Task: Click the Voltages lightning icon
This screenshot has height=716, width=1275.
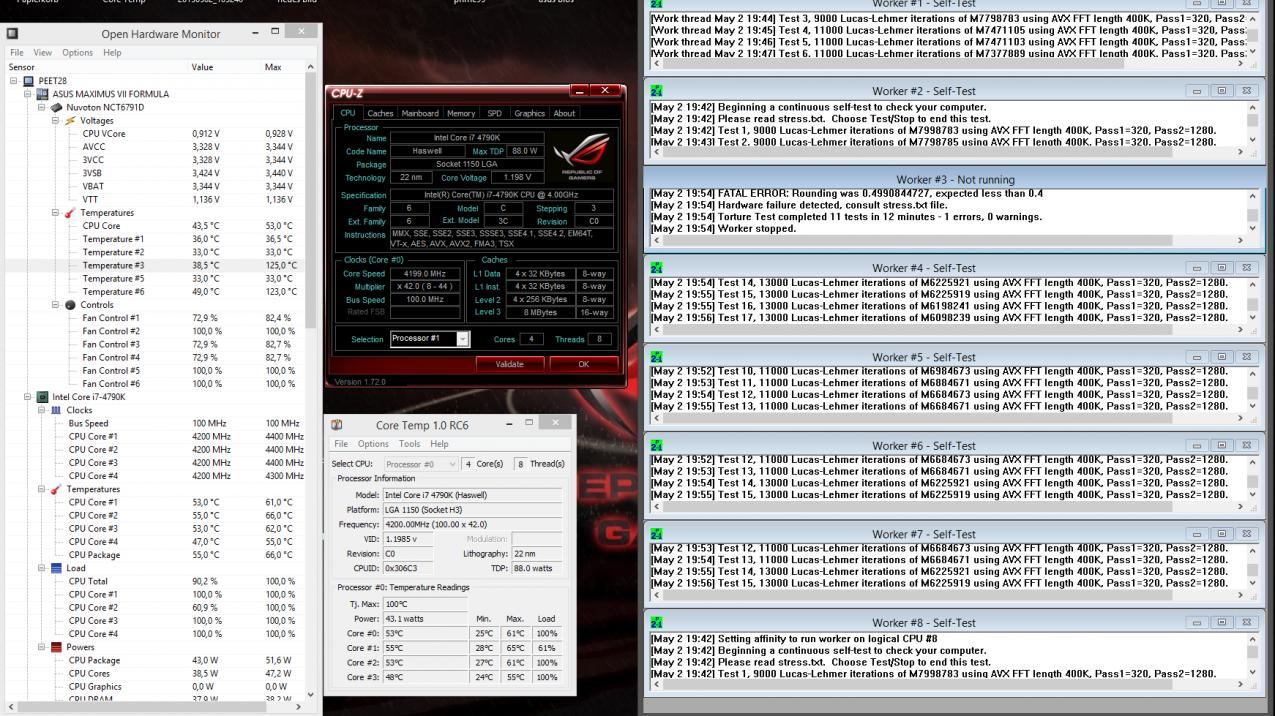Action: pos(70,120)
